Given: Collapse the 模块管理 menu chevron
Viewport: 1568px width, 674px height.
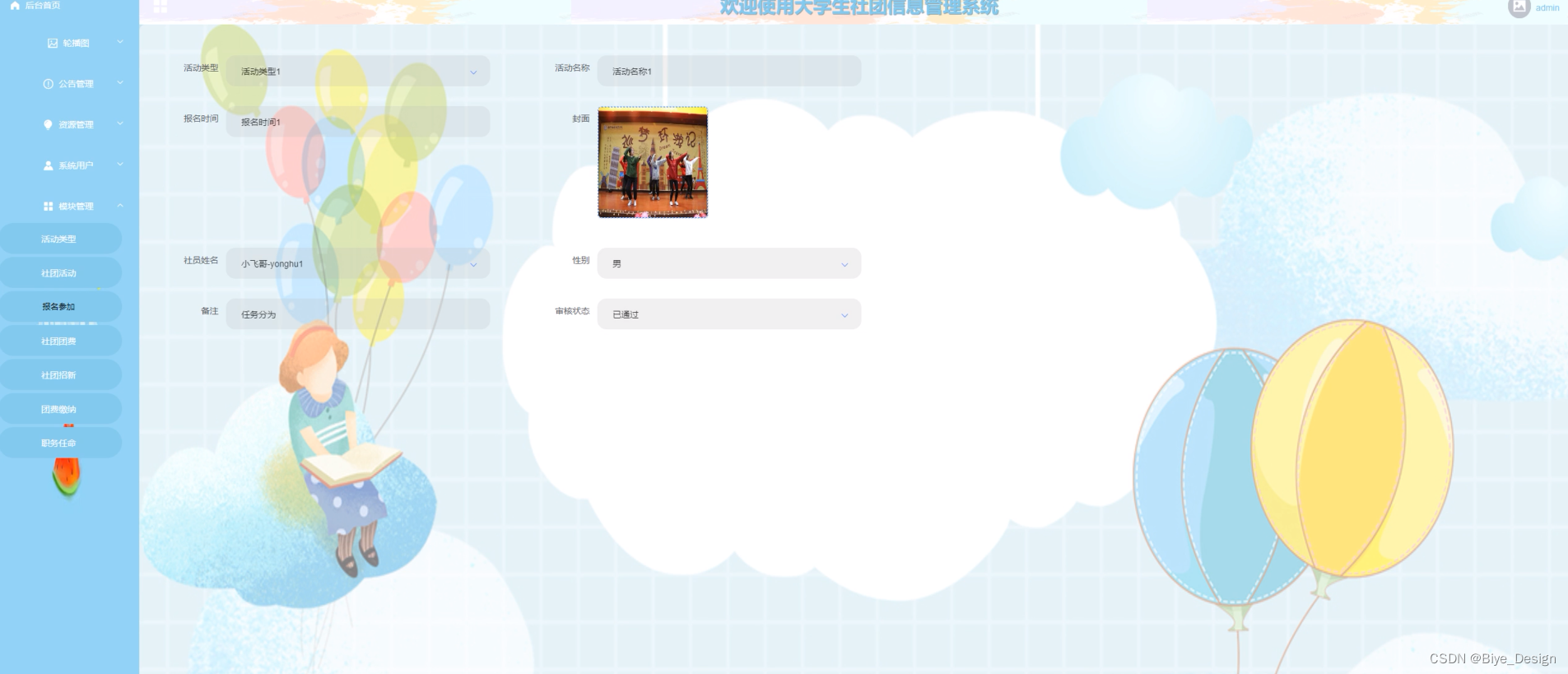Looking at the screenshot, I should (120, 206).
